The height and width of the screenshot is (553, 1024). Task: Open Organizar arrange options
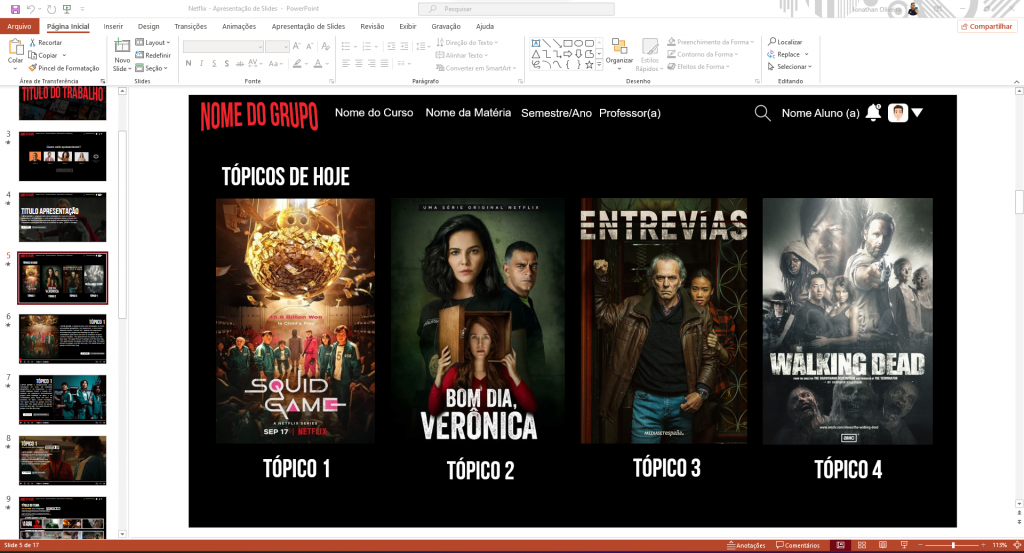coord(619,54)
